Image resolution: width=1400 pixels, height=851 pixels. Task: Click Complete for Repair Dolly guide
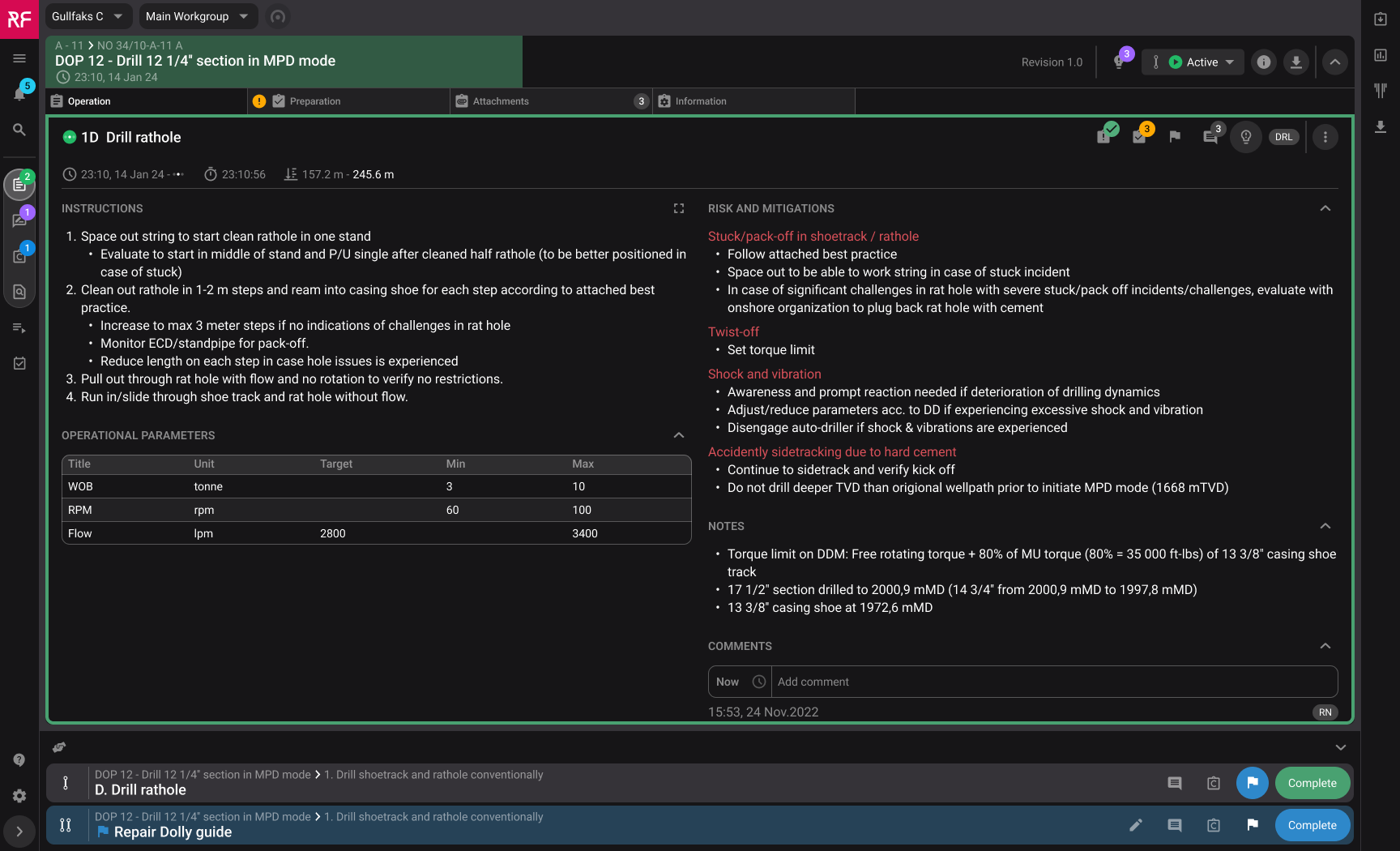tap(1312, 825)
